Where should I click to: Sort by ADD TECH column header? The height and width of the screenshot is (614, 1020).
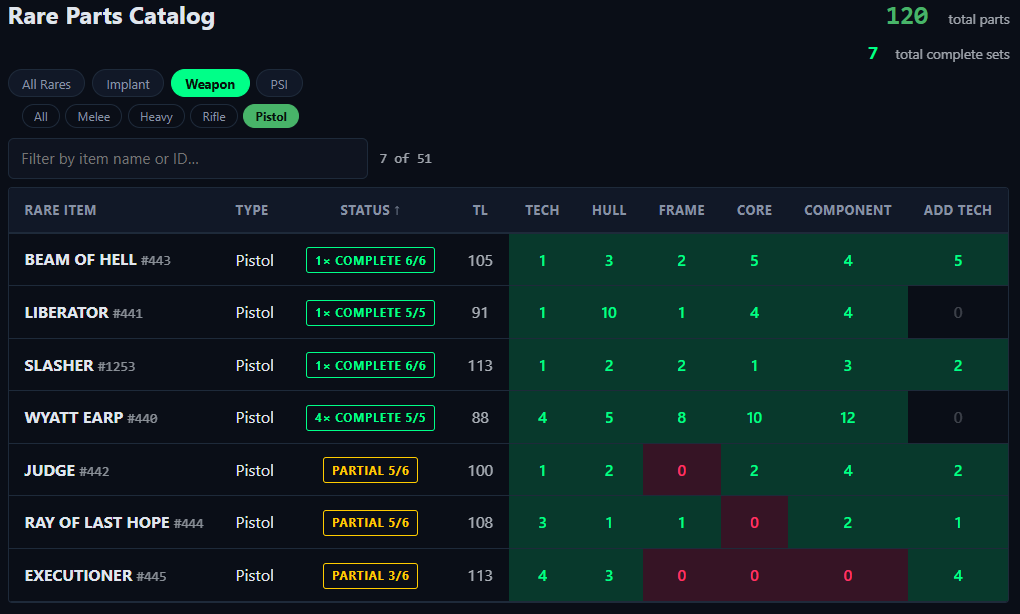coord(958,210)
